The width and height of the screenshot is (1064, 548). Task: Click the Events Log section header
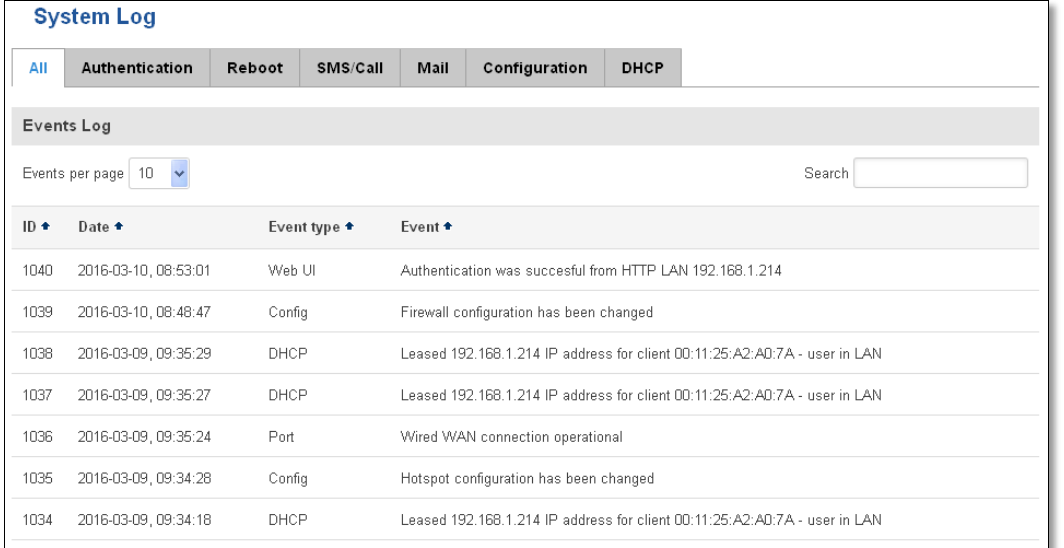point(525,126)
